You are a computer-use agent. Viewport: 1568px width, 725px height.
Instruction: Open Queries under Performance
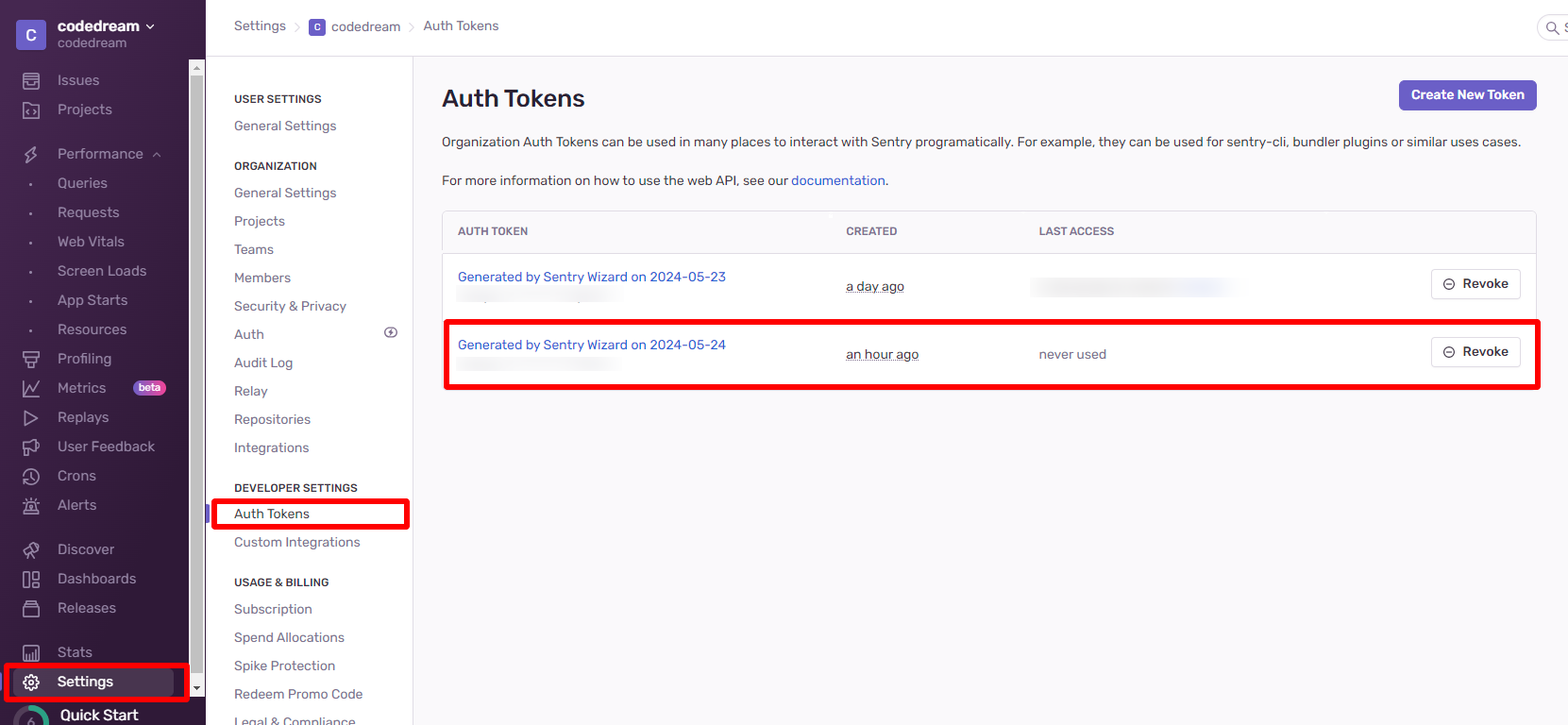[x=82, y=183]
